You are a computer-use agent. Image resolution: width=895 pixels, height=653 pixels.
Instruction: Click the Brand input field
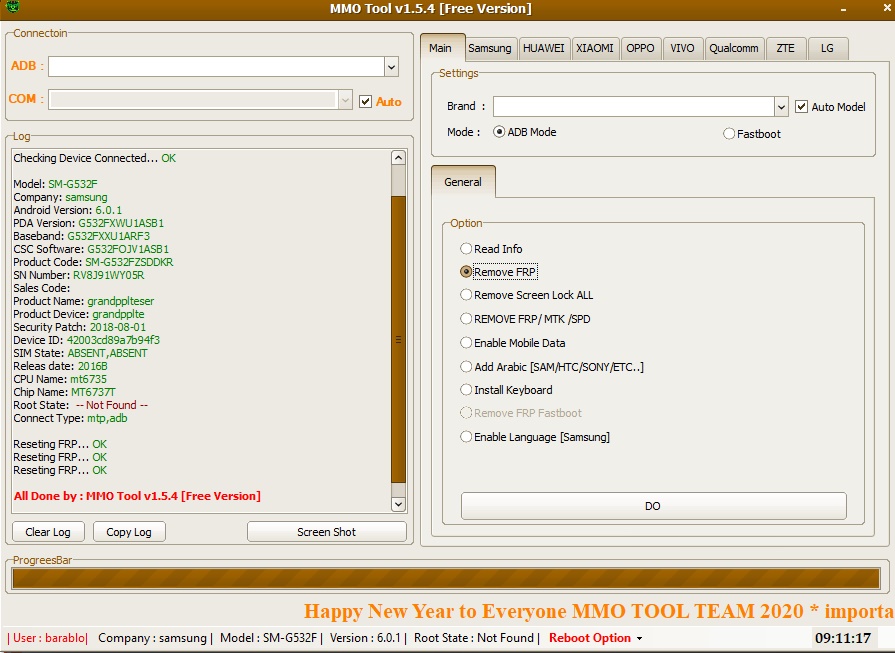point(634,107)
